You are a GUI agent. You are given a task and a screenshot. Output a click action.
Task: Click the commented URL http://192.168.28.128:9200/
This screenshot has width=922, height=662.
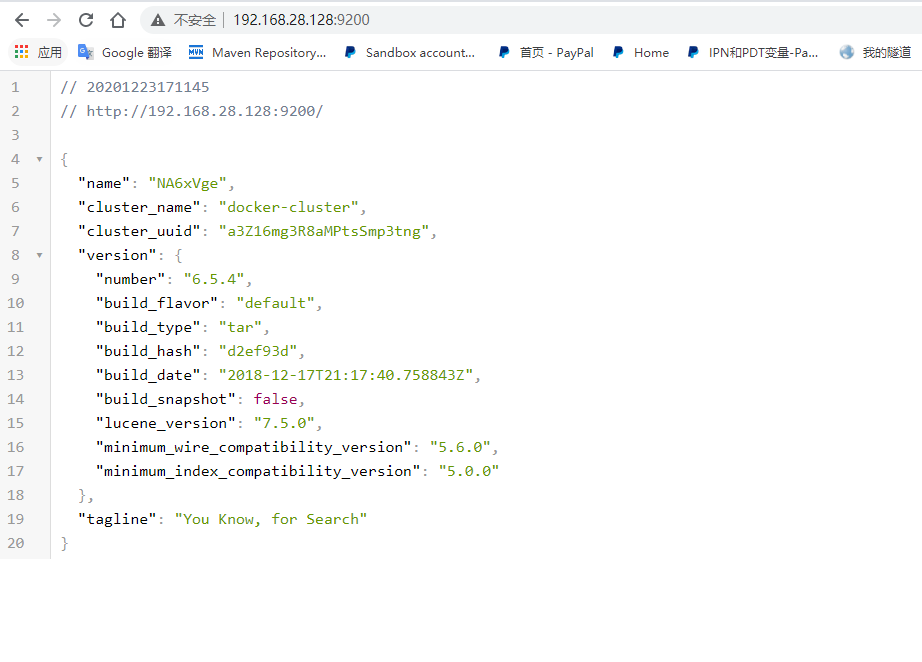click(205, 111)
